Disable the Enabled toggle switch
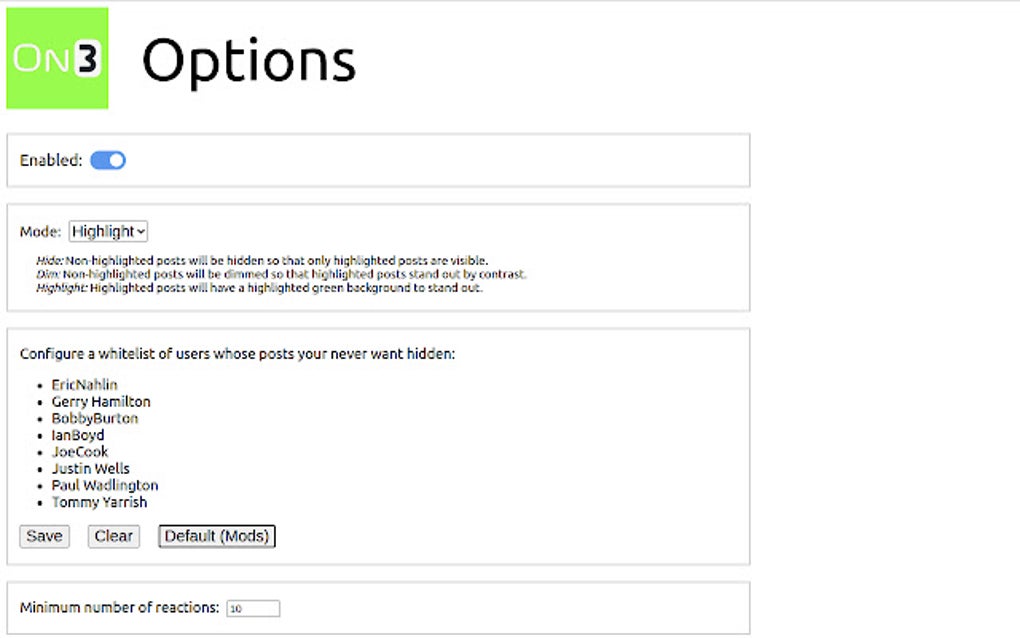Screen dimensions: 1020x638 tap(107, 160)
